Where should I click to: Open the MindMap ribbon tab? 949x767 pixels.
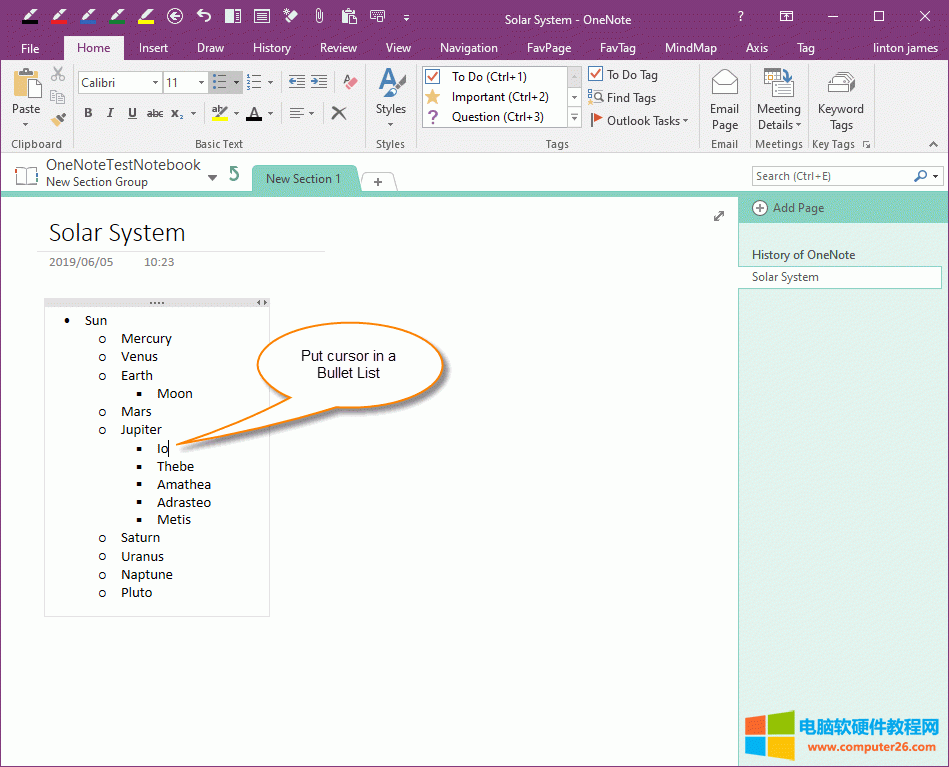690,47
